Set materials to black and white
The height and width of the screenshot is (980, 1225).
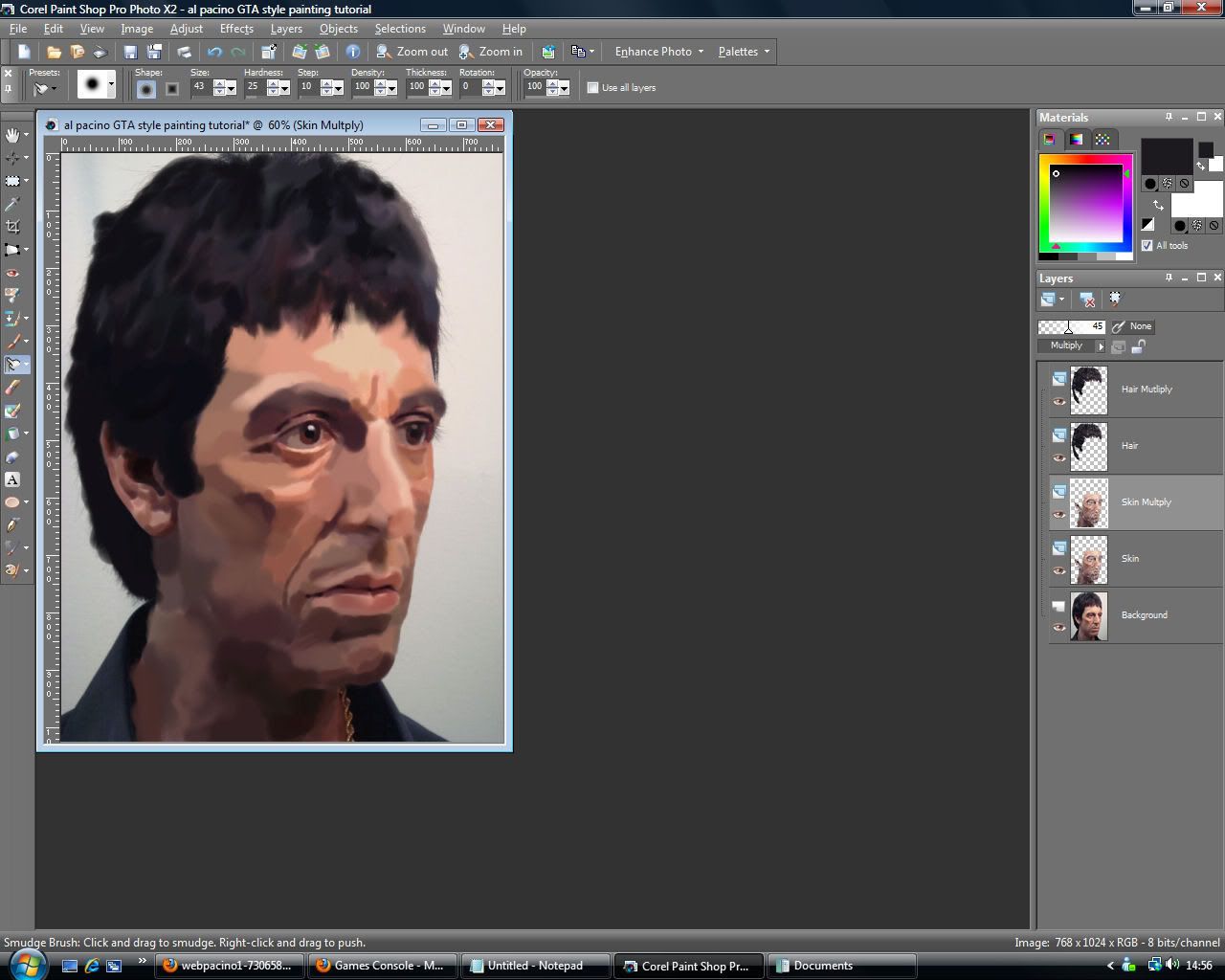pyautogui.click(x=1147, y=224)
